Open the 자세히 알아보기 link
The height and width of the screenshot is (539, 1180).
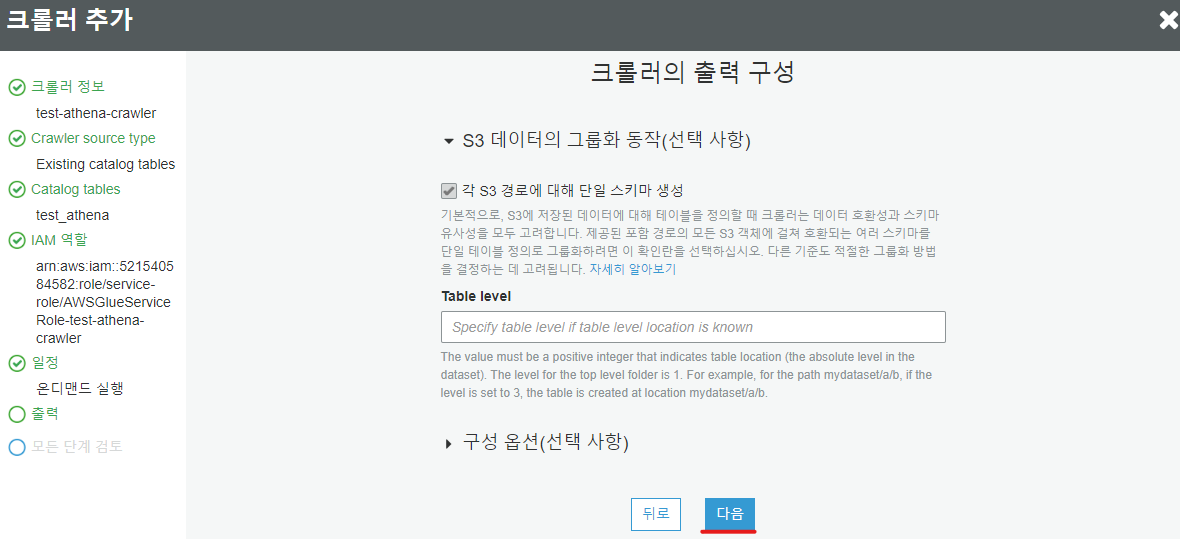pyautogui.click(x=632, y=270)
